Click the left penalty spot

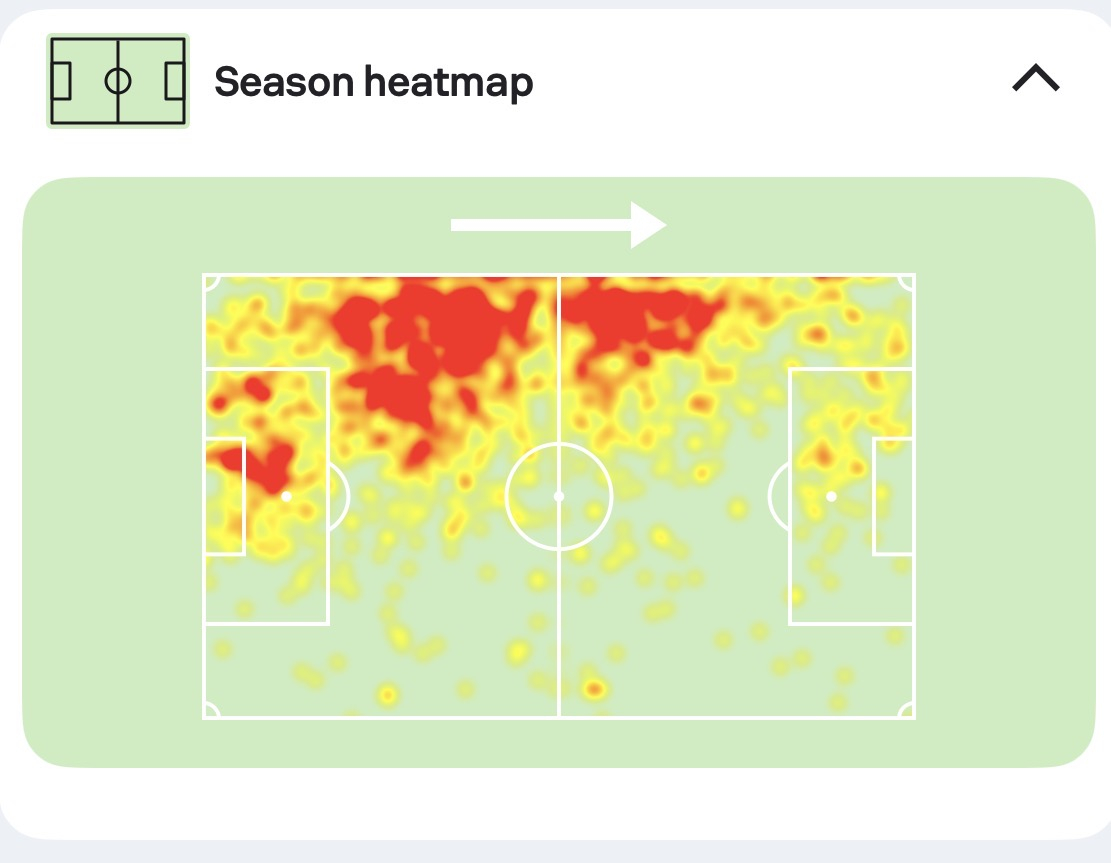pyautogui.click(x=286, y=497)
